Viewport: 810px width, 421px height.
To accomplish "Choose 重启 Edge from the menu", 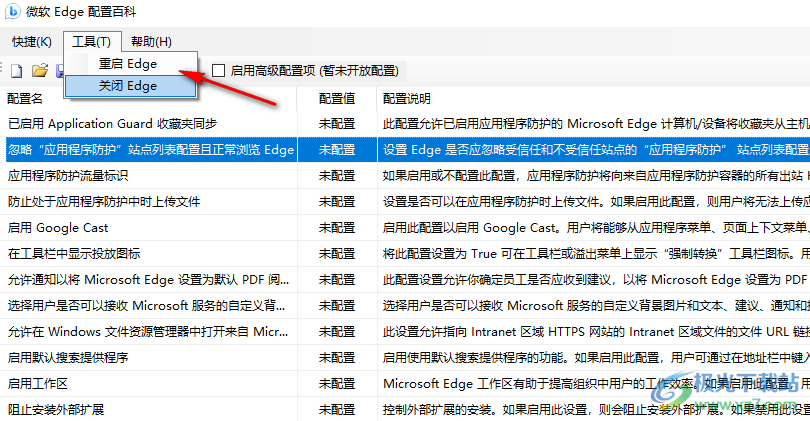I will [130, 64].
